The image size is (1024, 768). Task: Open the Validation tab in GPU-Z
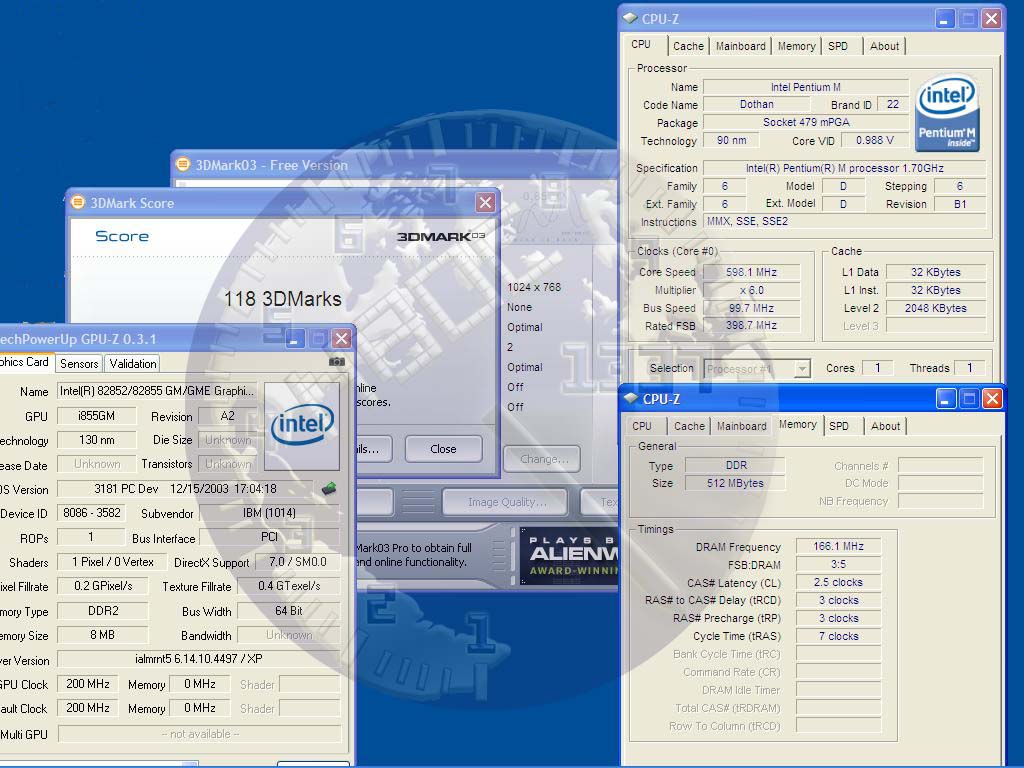click(x=133, y=364)
